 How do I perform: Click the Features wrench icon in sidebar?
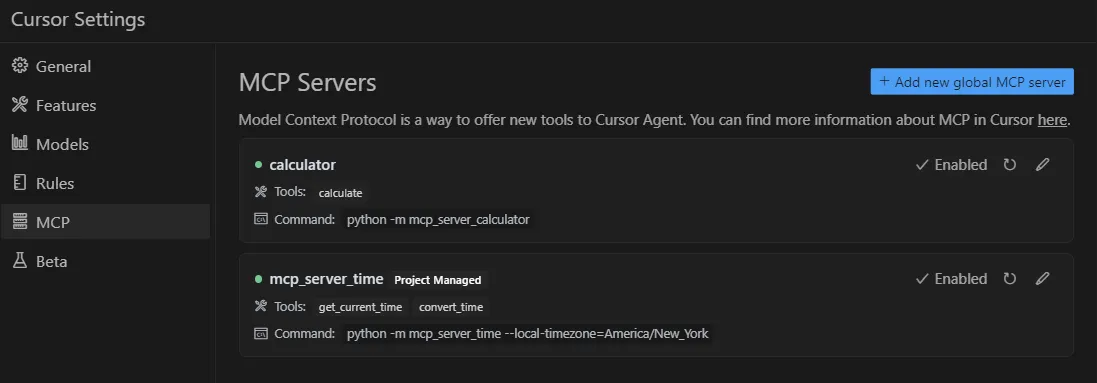[x=20, y=105]
